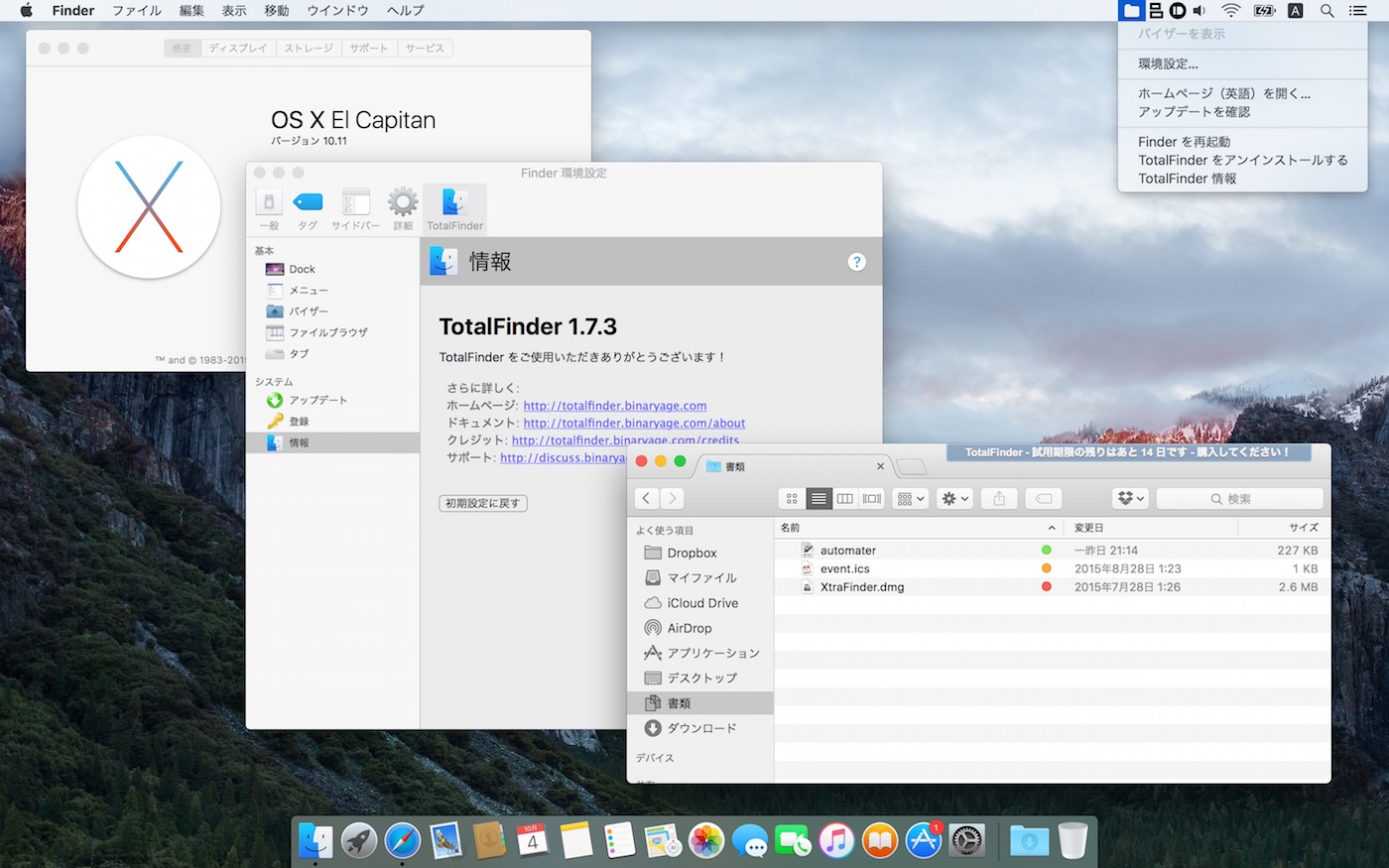Click the 初期設定に戻す button
This screenshot has width=1389, height=868.
pyautogui.click(x=483, y=503)
